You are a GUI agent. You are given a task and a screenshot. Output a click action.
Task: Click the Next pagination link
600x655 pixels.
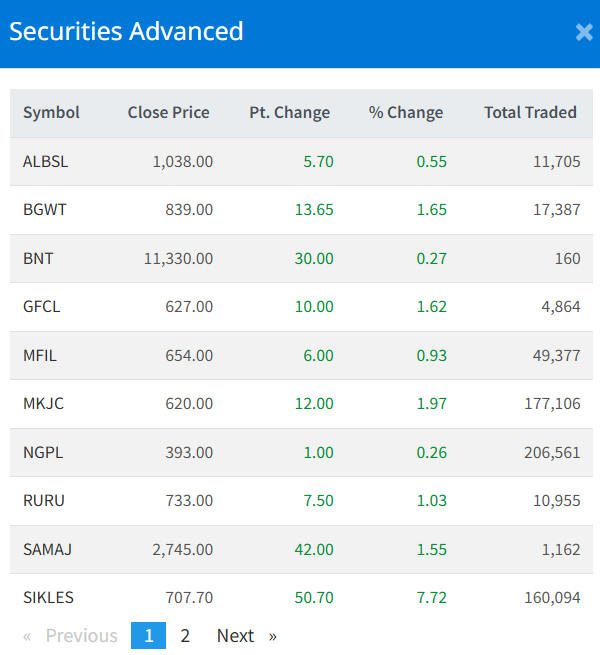coord(235,636)
